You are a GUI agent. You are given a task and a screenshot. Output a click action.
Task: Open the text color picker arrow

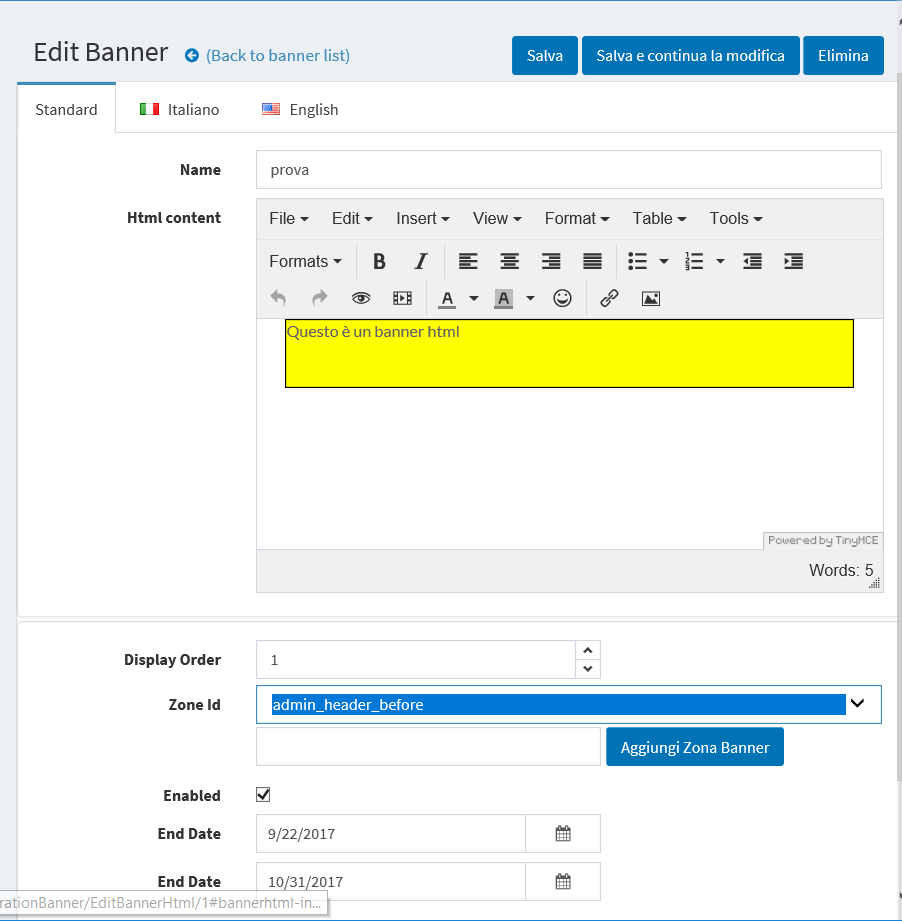point(473,297)
